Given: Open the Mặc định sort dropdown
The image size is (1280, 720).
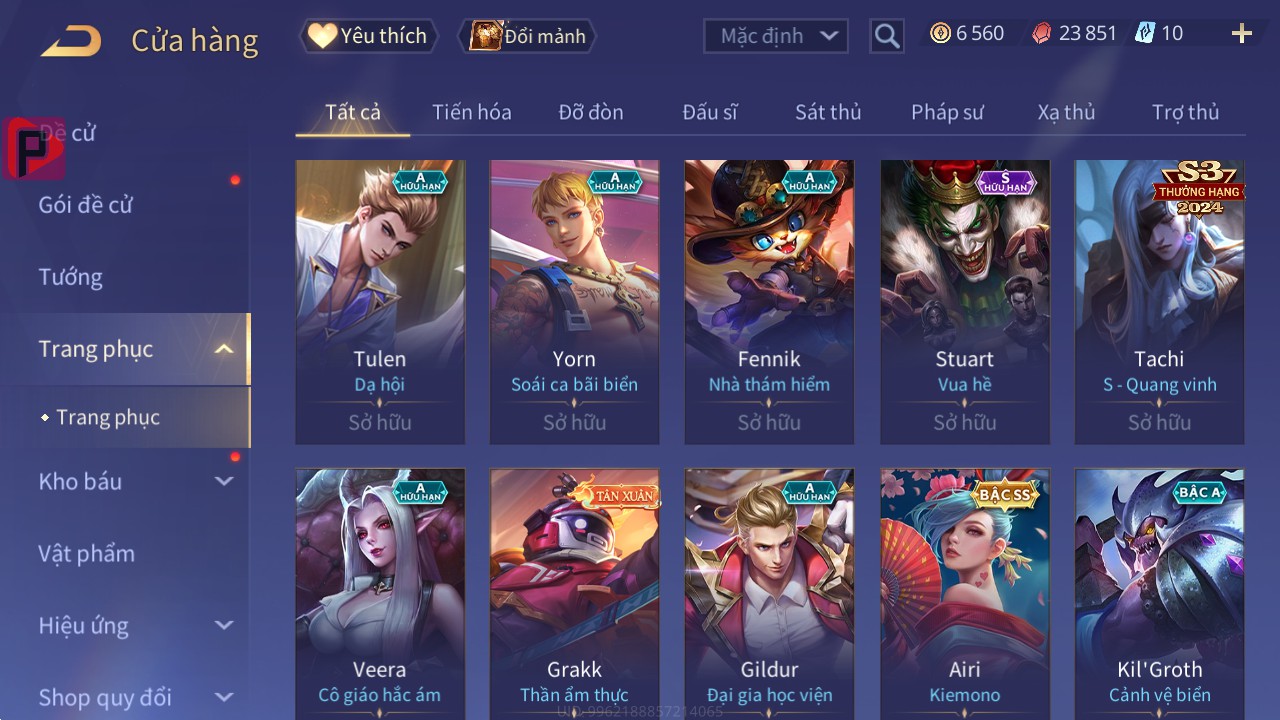Looking at the screenshot, I should 776,36.
